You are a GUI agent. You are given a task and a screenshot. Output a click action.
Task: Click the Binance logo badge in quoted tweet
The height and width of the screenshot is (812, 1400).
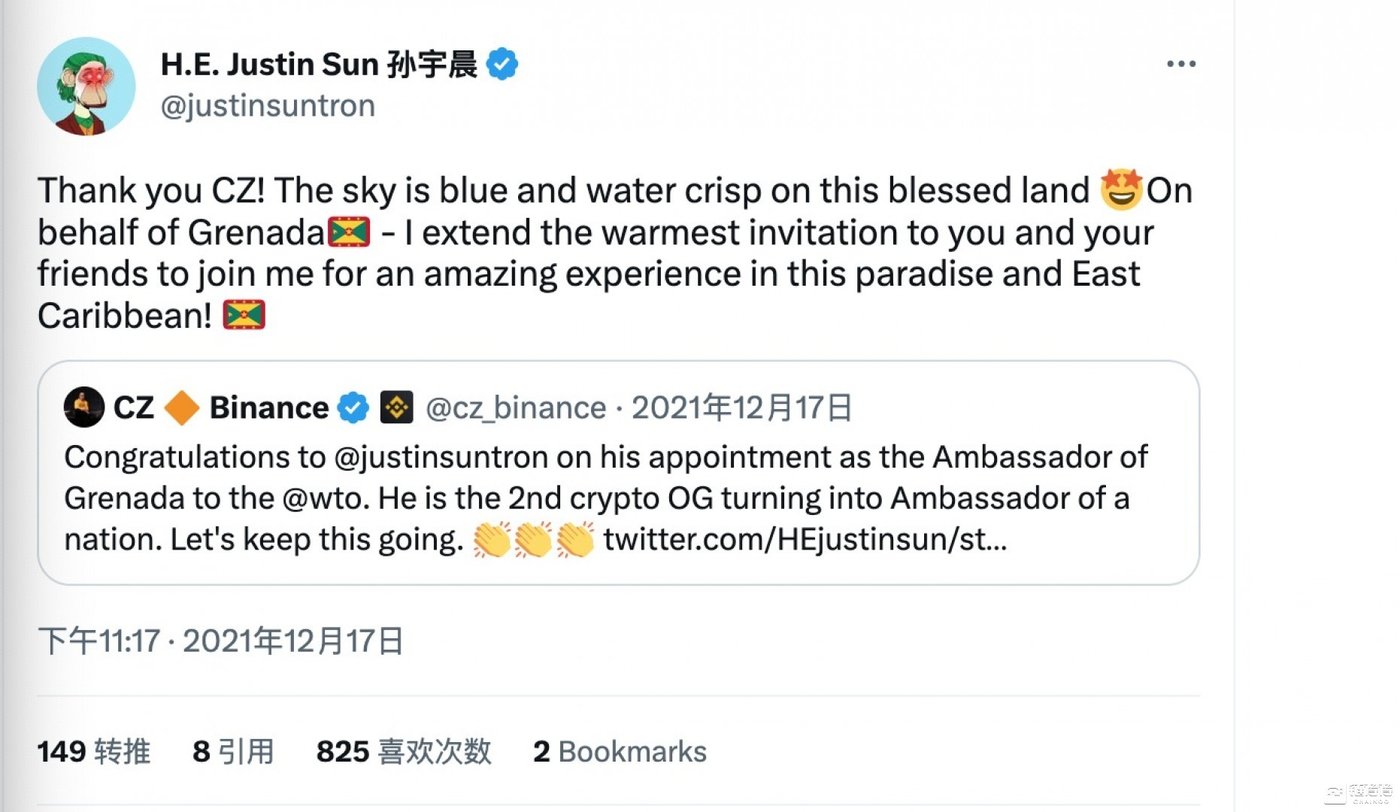pos(397,408)
